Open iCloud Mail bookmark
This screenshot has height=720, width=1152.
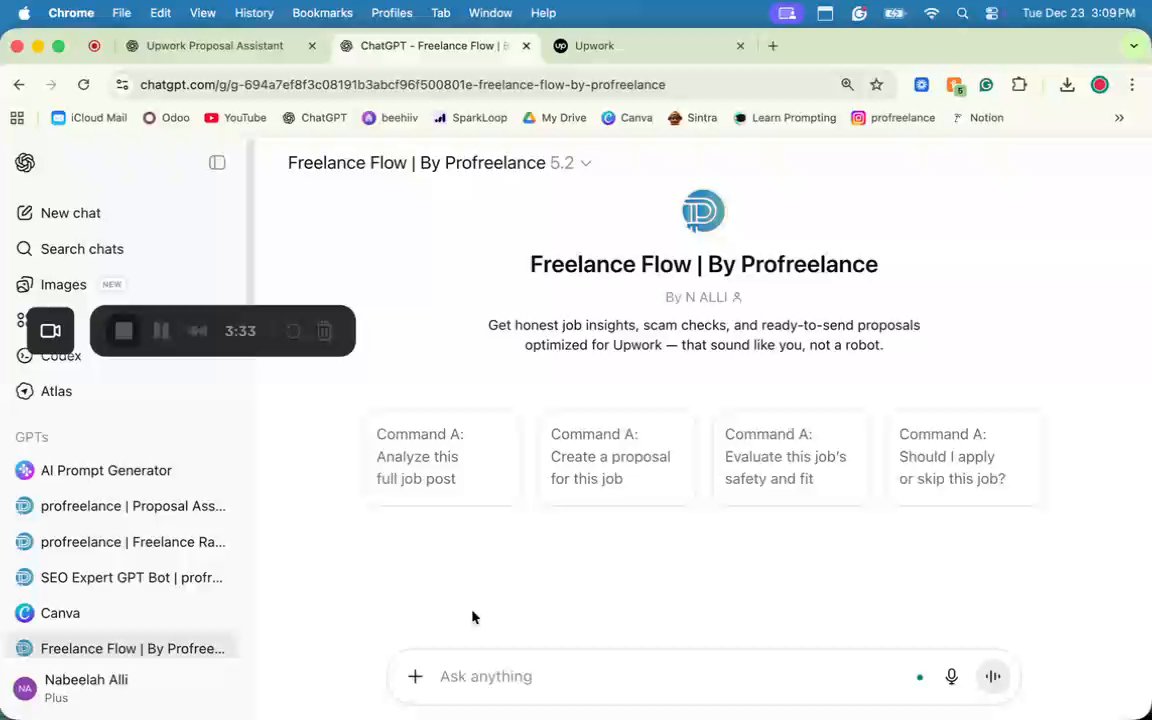tap(89, 118)
